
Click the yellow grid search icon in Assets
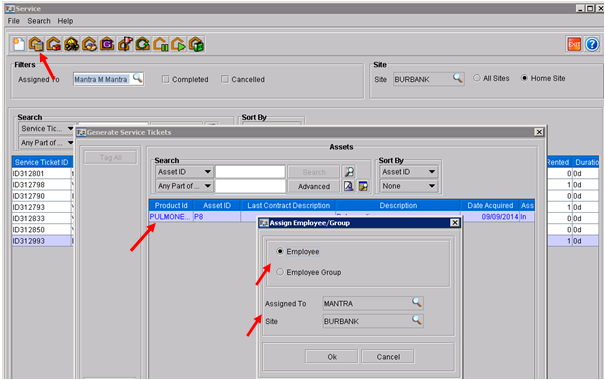pyautogui.click(x=363, y=186)
